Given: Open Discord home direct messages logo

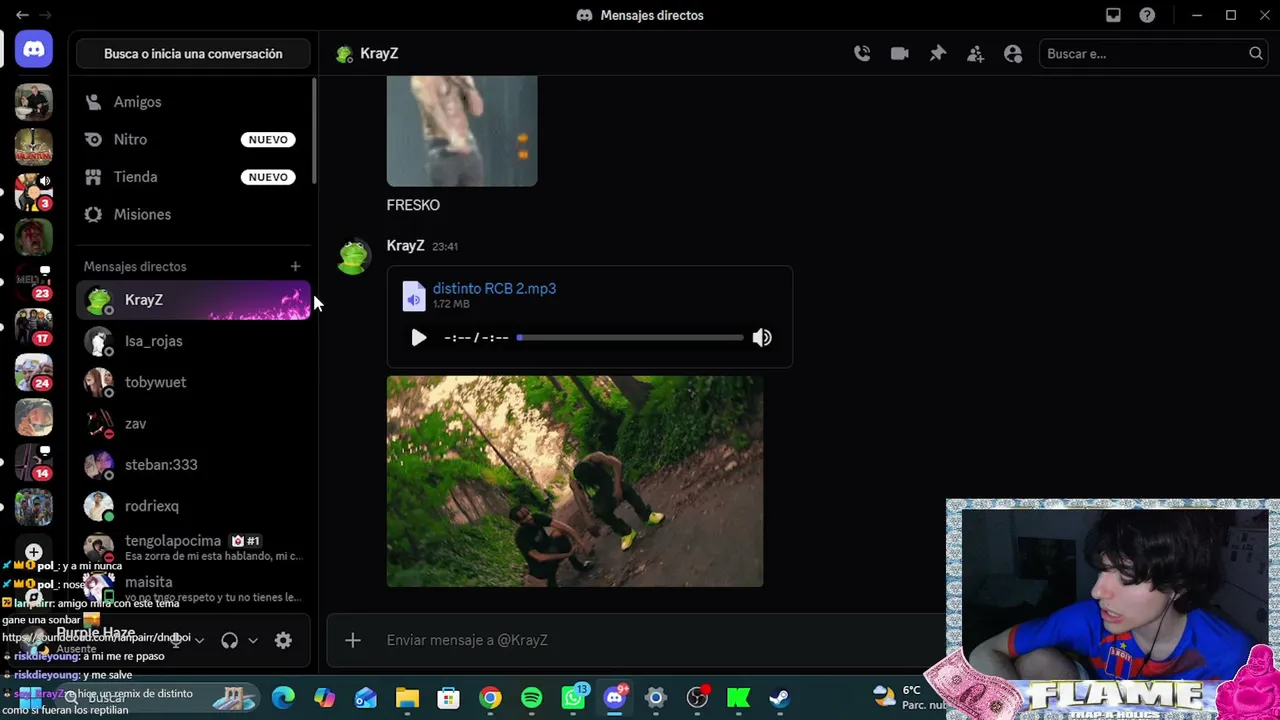Looking at the screenshot, I should click(x=33, y=49).
